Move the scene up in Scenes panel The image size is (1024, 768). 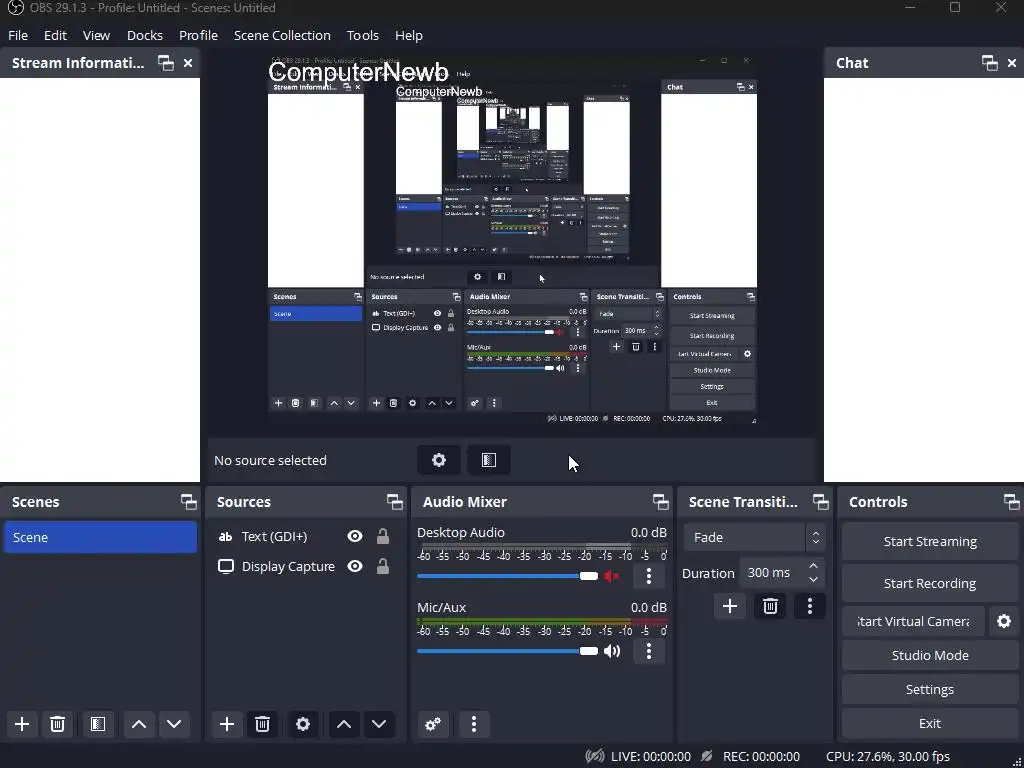pos(138,724)
